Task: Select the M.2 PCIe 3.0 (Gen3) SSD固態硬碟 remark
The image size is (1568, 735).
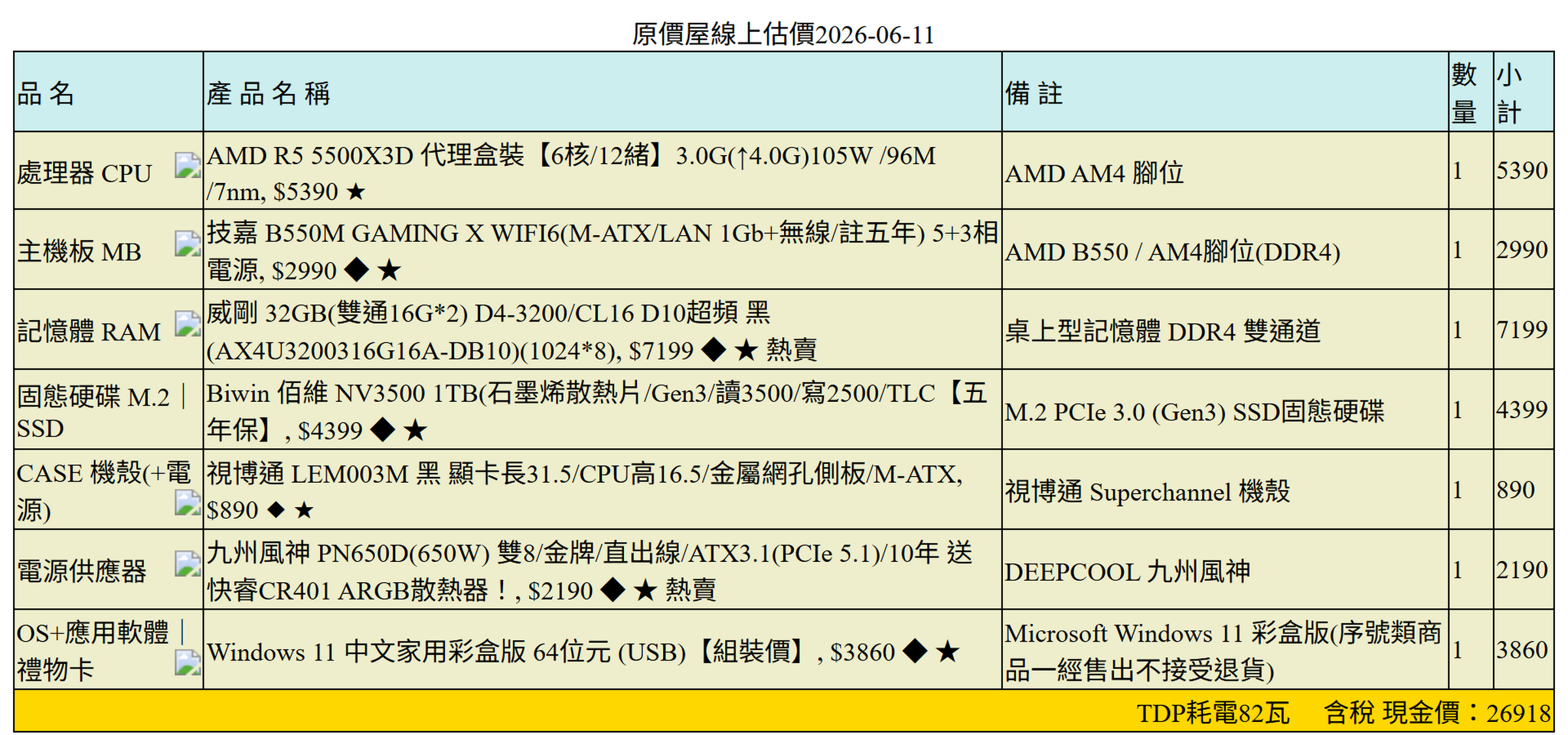Action: (x=1194, y=412)
